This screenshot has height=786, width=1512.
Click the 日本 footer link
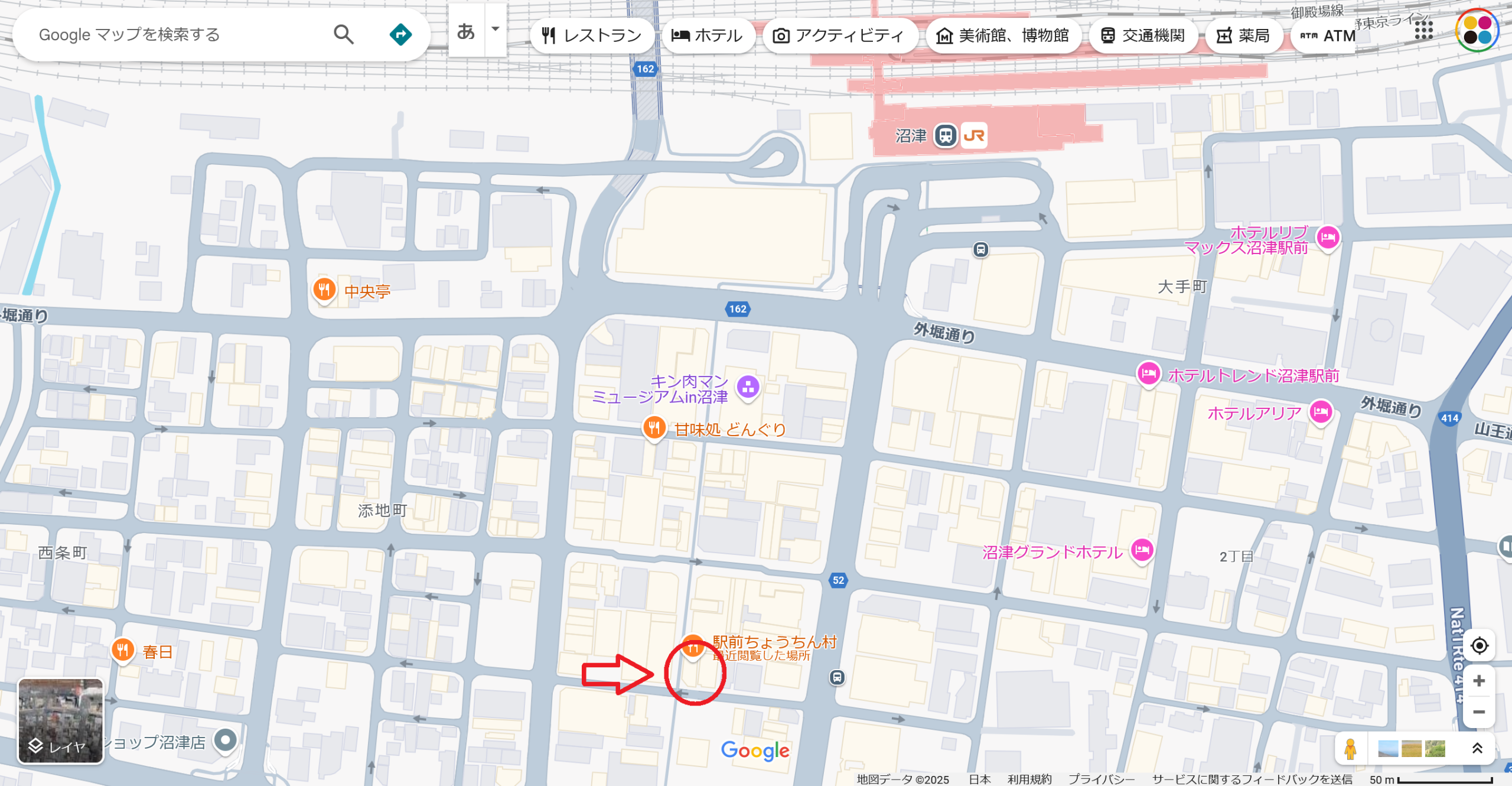click(x=980, y=779)
